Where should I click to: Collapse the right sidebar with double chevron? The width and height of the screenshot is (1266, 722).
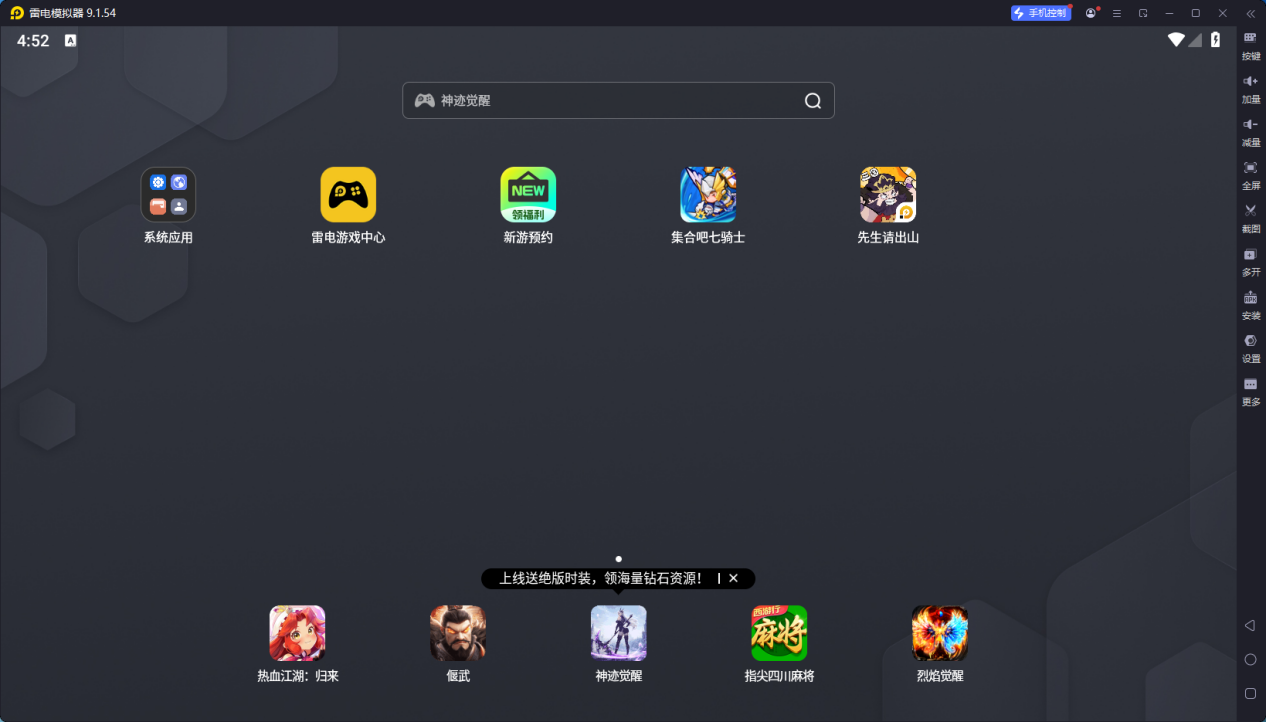pyautogui.click(x=1250, y=13)
